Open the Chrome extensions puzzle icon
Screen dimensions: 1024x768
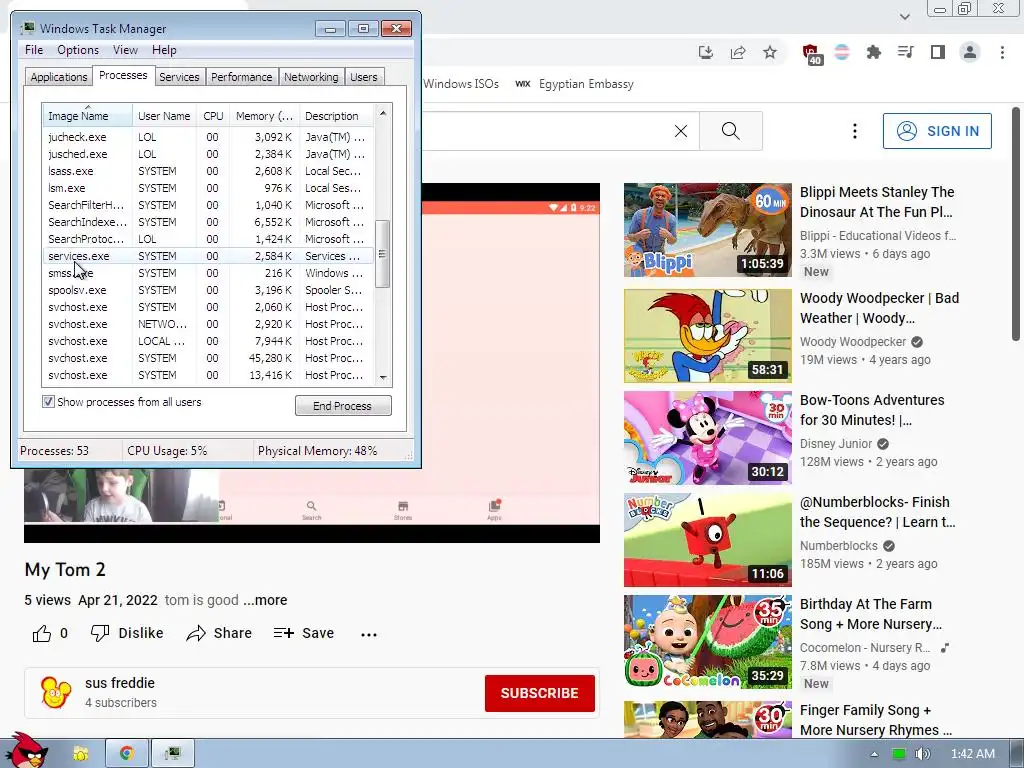pos(873,52)
